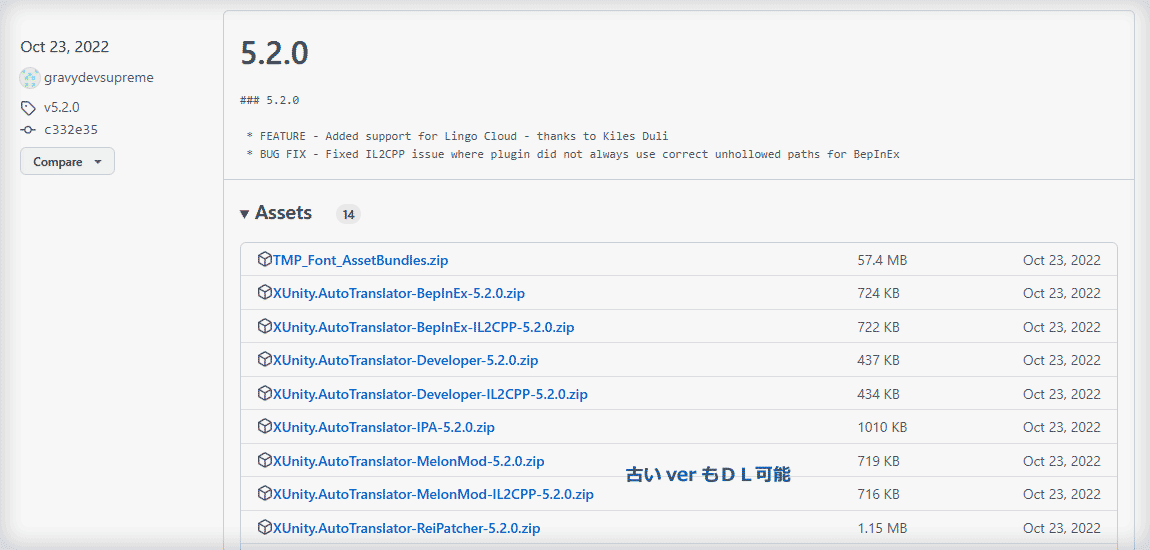Click package icon for IPA-5.2.0.zip

[x=265, y=426]
